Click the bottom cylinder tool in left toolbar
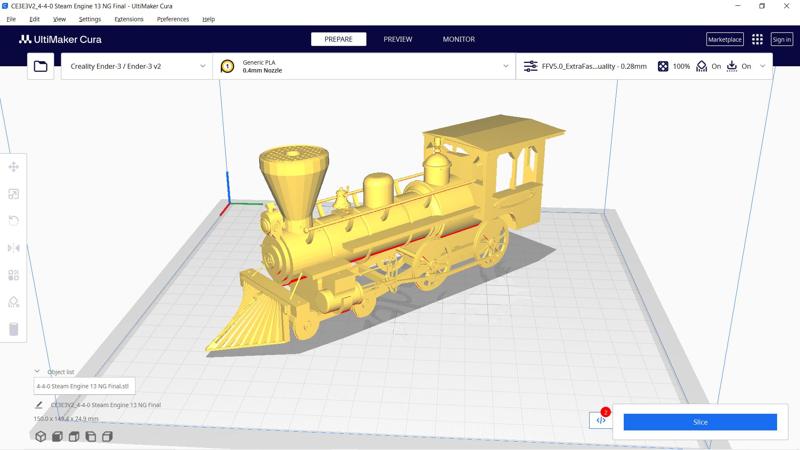The image size is (800, 450). 14,329
